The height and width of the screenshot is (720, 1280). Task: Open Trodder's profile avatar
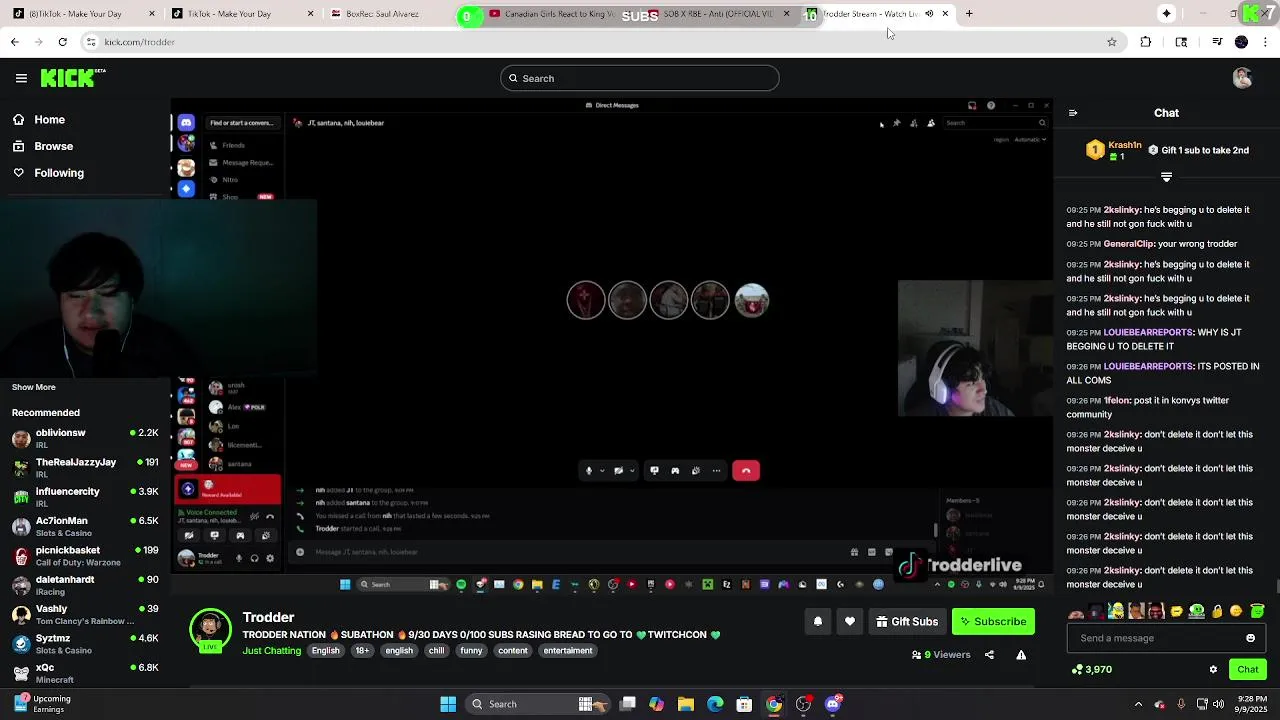210,630
